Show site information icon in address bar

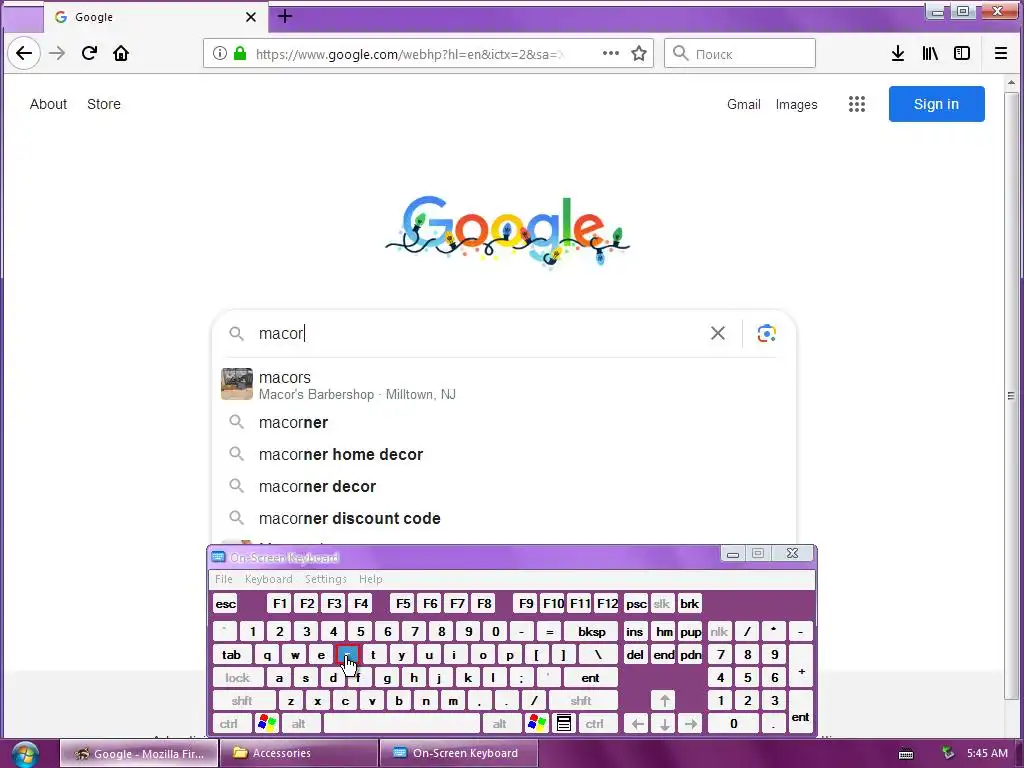tap(220, 54)
